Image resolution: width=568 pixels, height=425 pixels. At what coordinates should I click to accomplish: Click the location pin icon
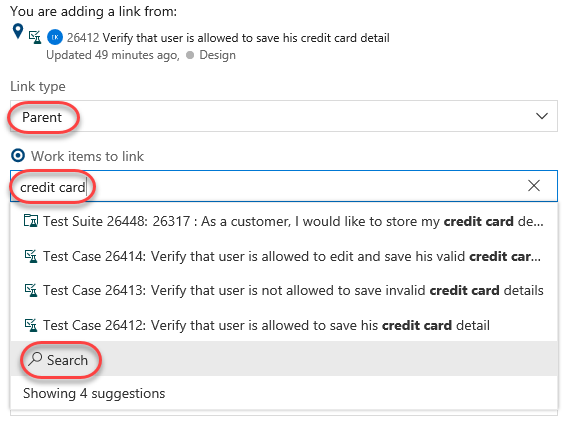18,31
